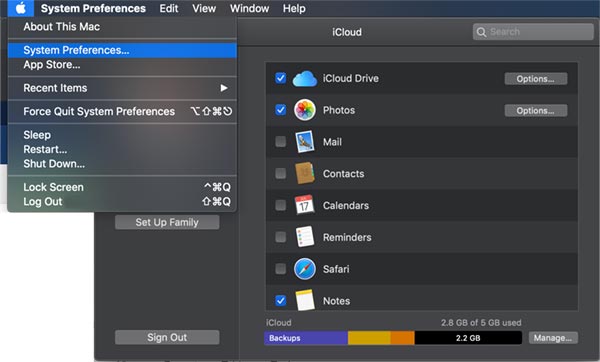Enable the Mail checkbox
600x362 pixels.
(280, 142)
